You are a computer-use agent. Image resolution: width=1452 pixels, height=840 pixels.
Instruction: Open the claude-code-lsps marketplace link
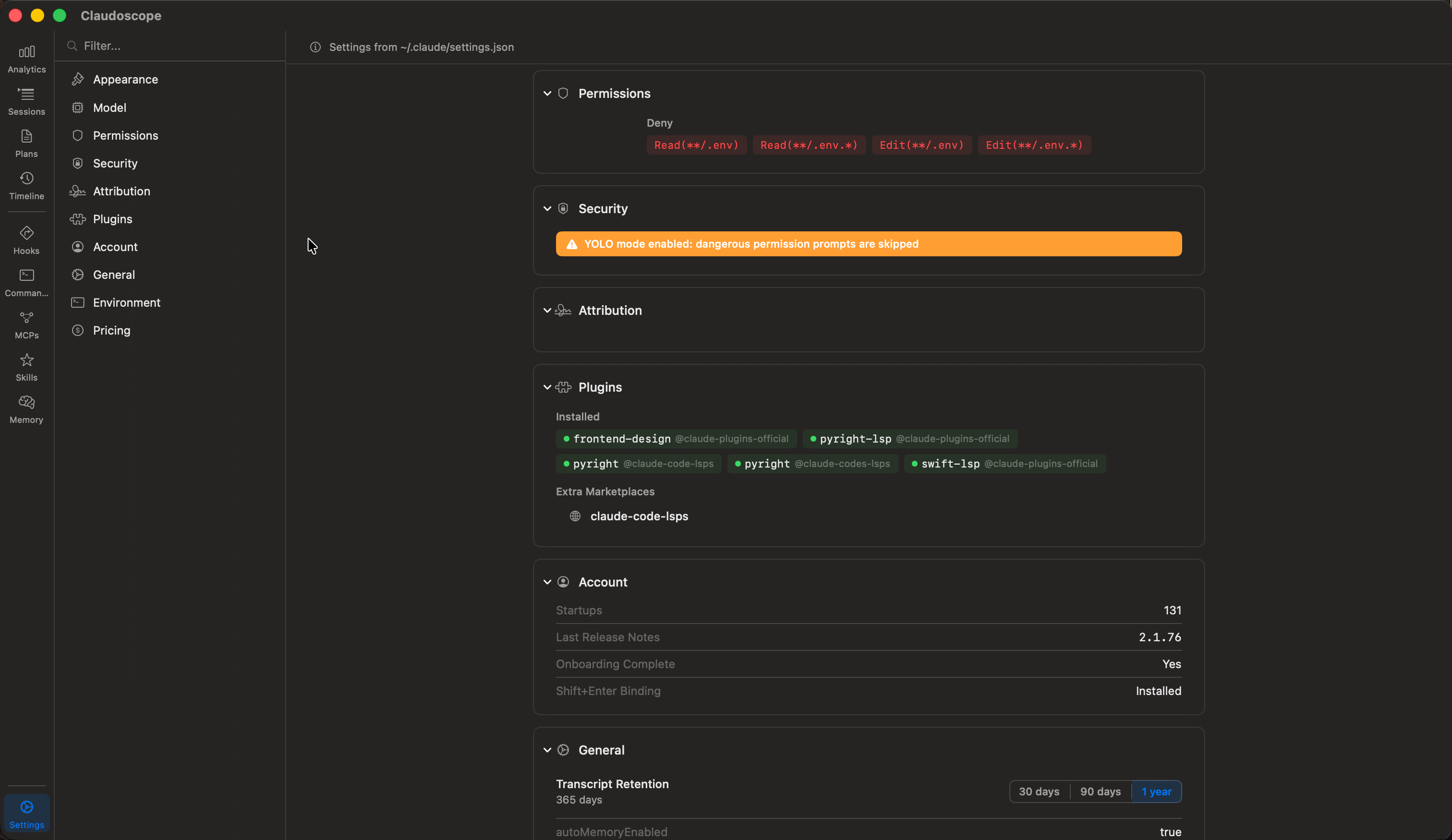click(x=639, y=516)
